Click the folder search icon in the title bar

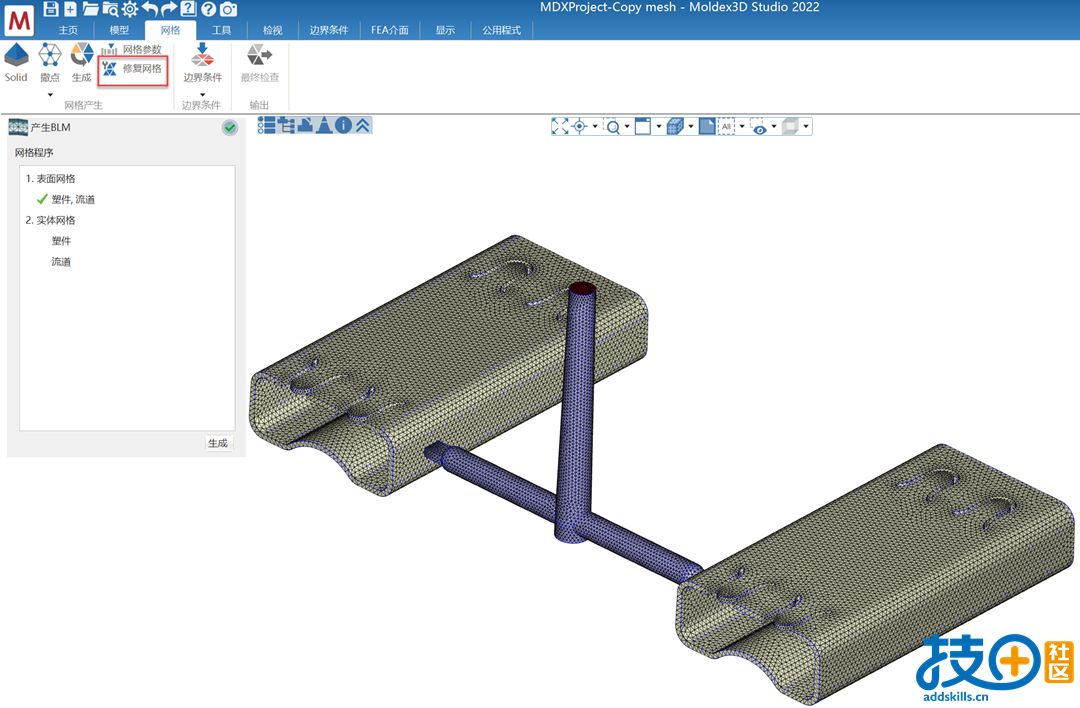tap(110, 9)
